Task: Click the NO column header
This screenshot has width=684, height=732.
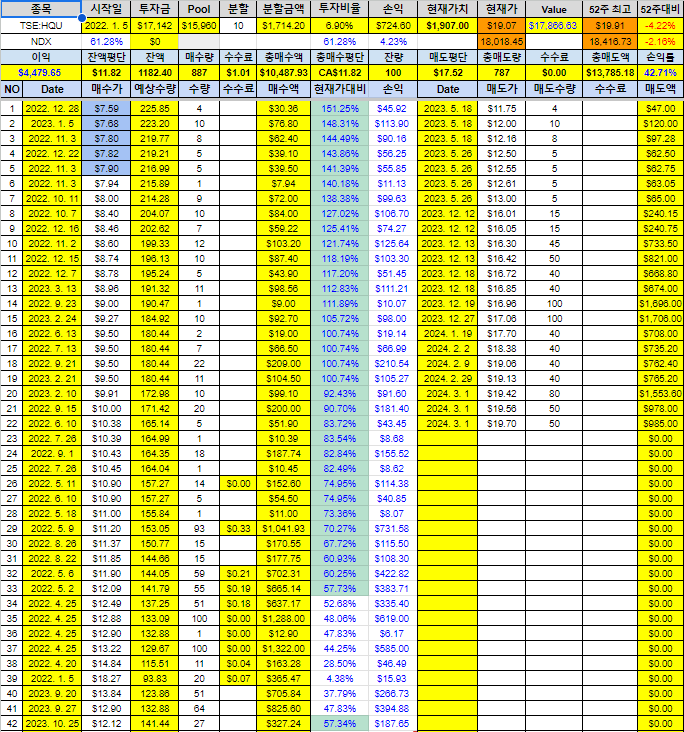Action: tap(12, 89)
